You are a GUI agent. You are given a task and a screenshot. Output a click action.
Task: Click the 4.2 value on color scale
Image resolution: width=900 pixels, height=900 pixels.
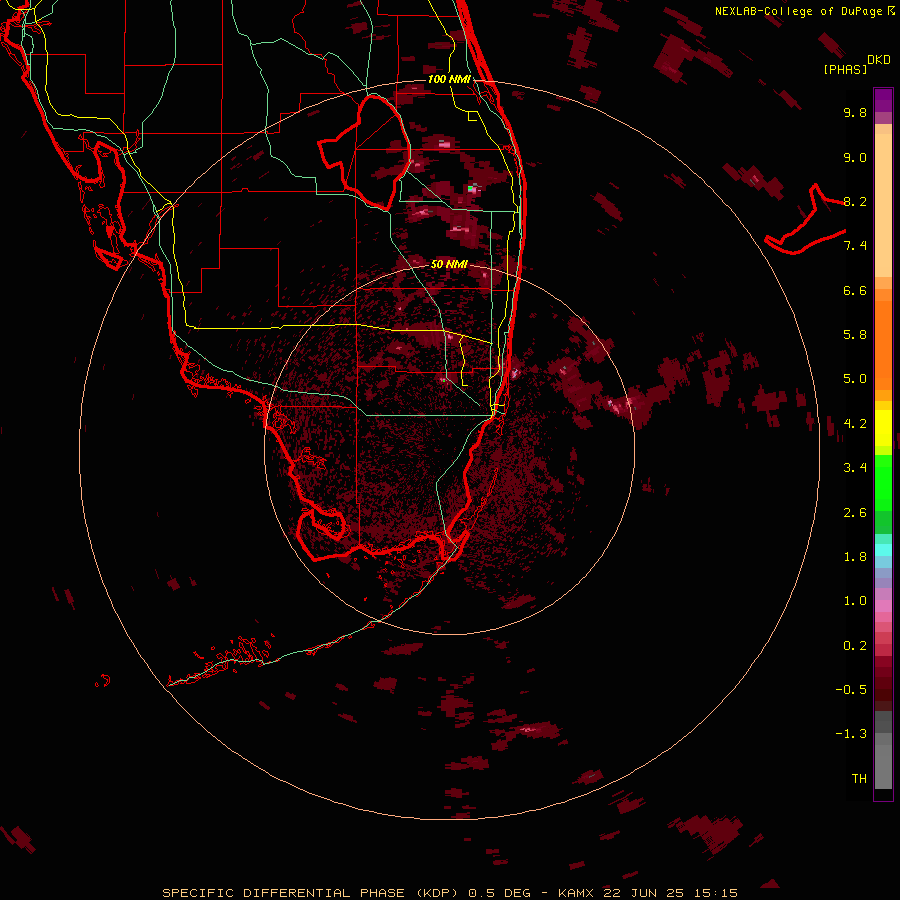tap(855, 424)
